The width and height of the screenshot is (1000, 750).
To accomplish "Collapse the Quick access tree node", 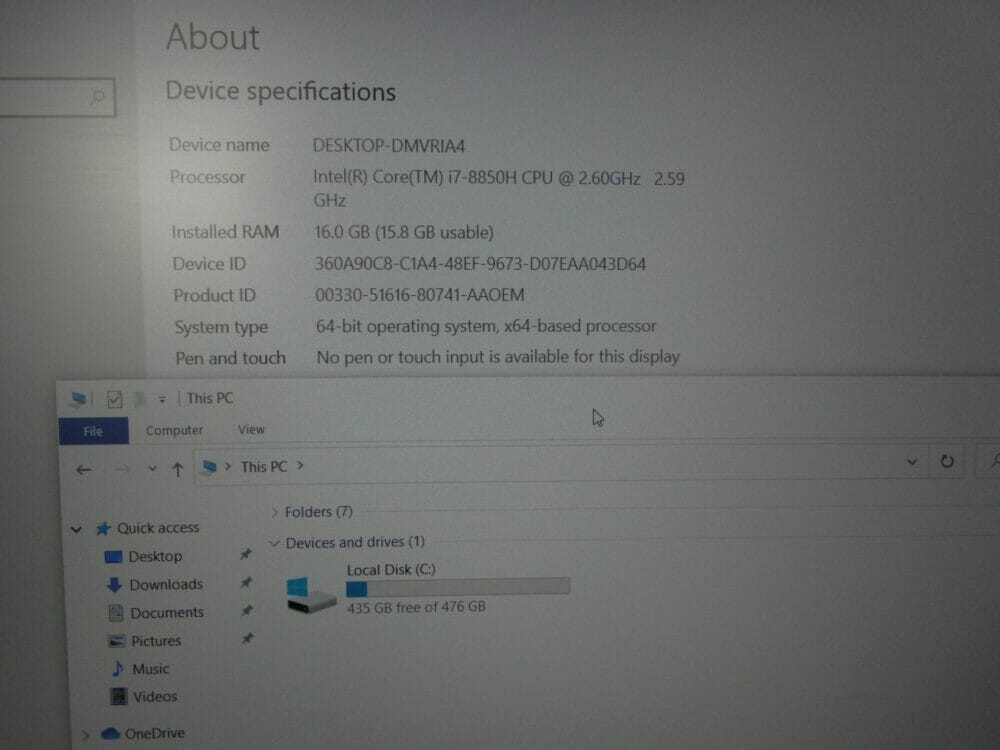I will coord(76,529).
